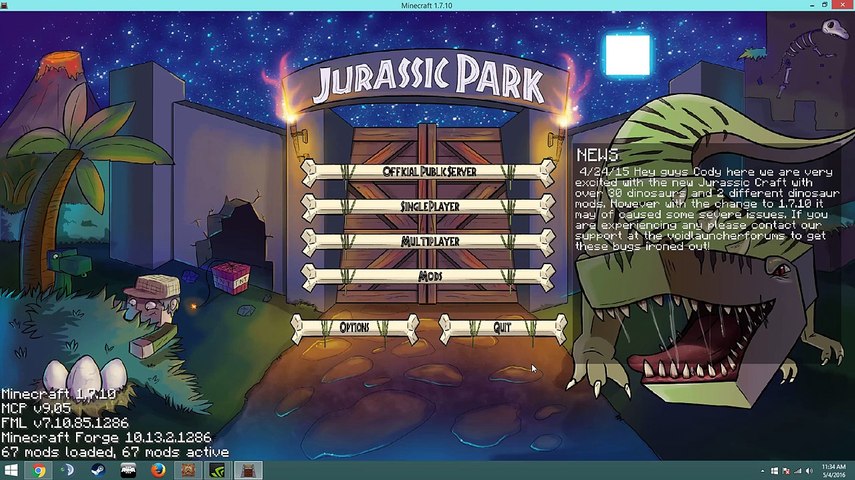Open the Steam taskbar icon

point(98,470)
